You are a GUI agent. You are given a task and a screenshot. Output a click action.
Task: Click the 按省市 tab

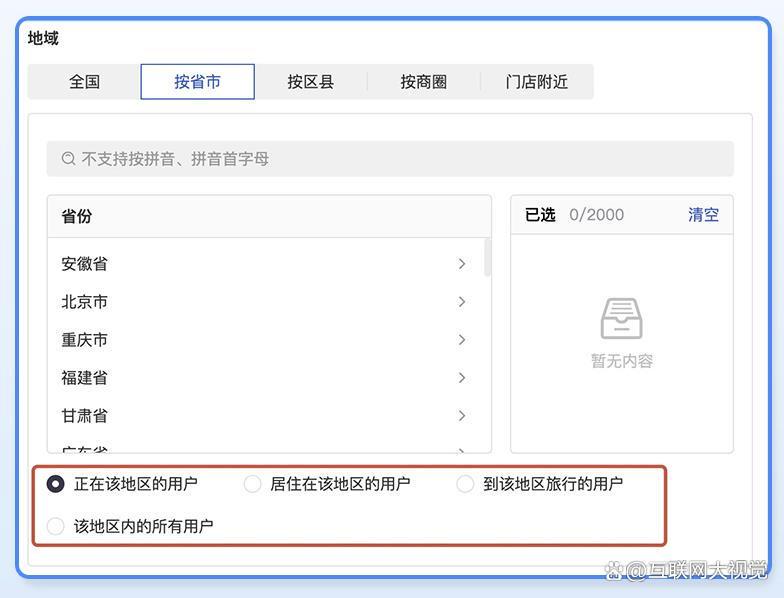[x=197, y=82]
